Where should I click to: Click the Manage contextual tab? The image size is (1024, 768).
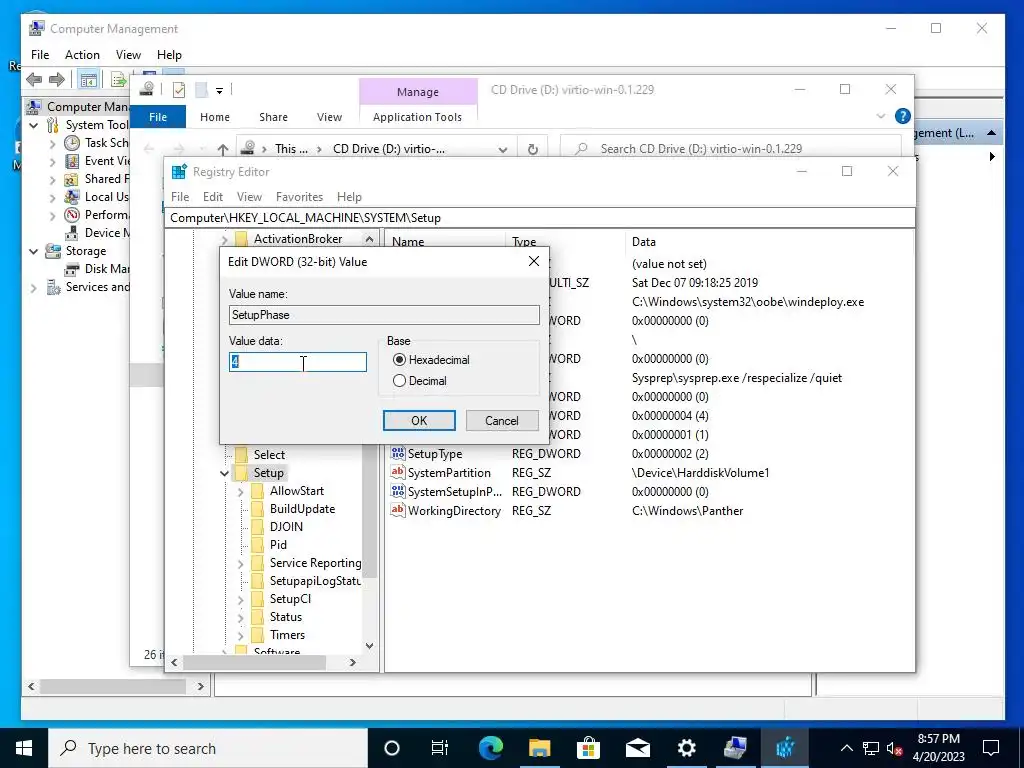click(418, 92)
